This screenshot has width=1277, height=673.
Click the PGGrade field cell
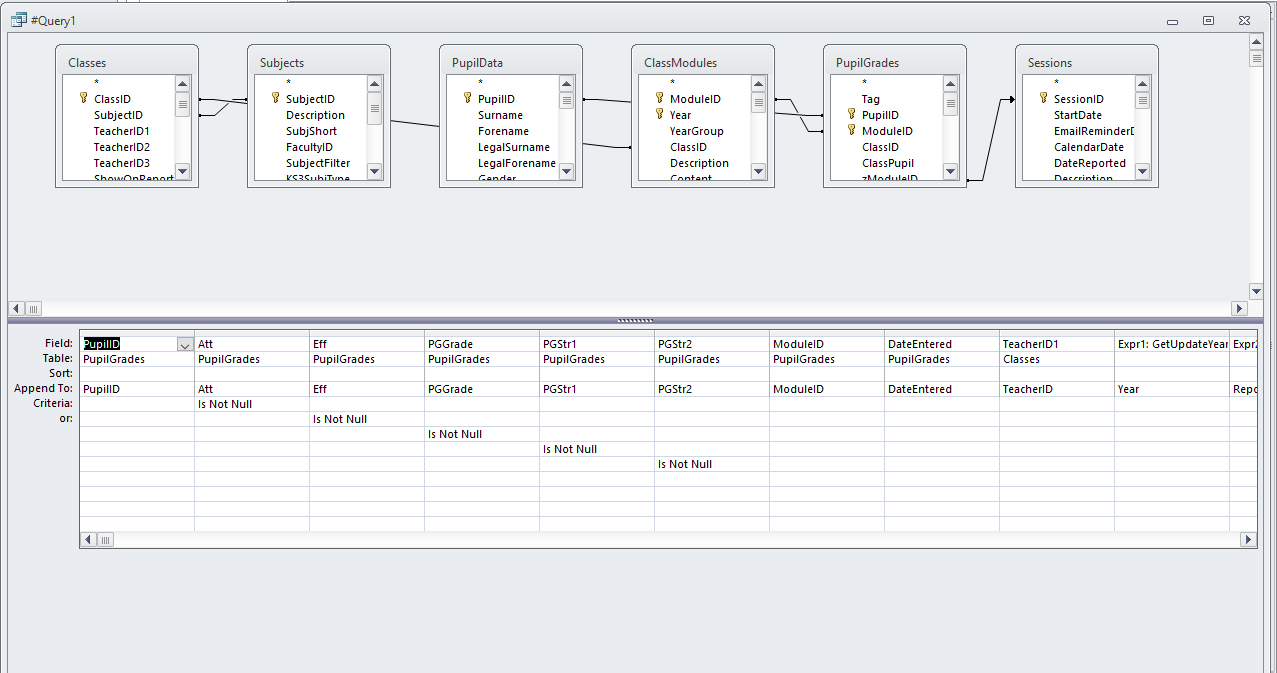[482, 344]
